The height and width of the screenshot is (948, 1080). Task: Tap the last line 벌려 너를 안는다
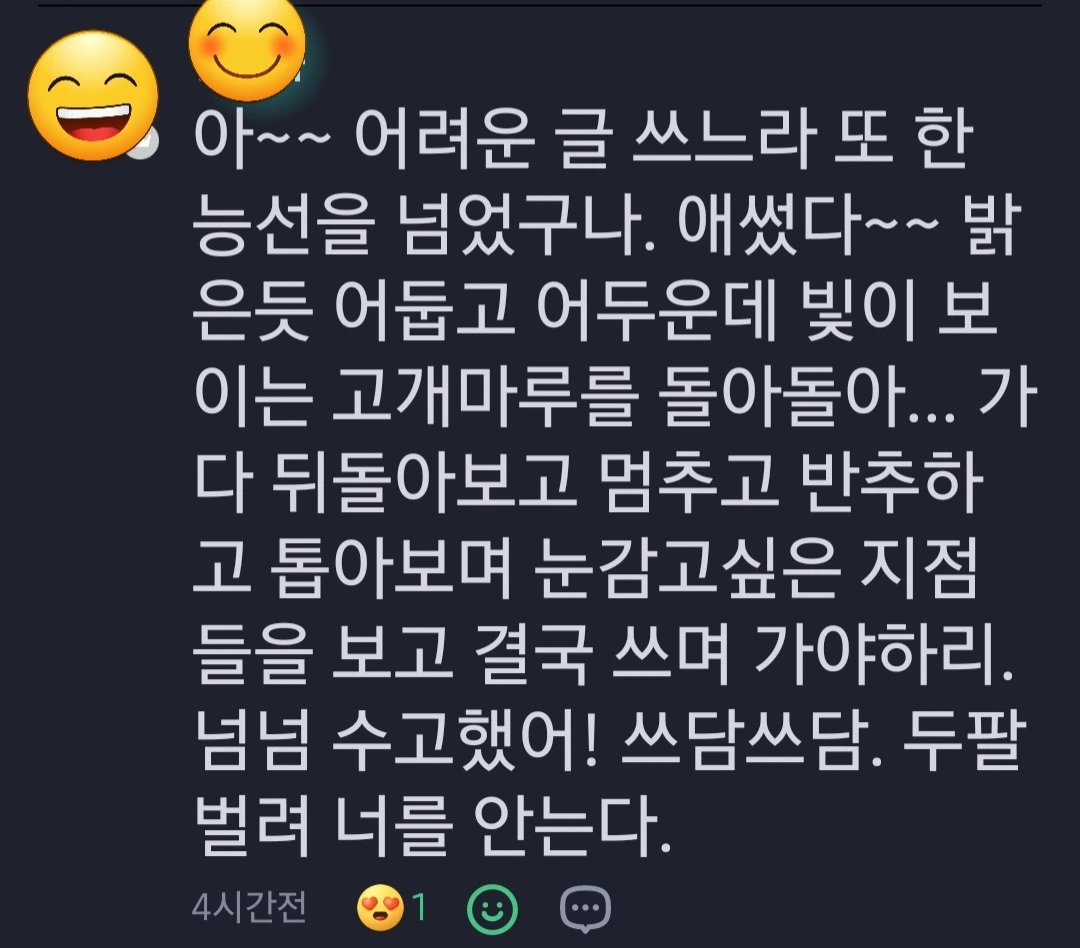point(433,824)
